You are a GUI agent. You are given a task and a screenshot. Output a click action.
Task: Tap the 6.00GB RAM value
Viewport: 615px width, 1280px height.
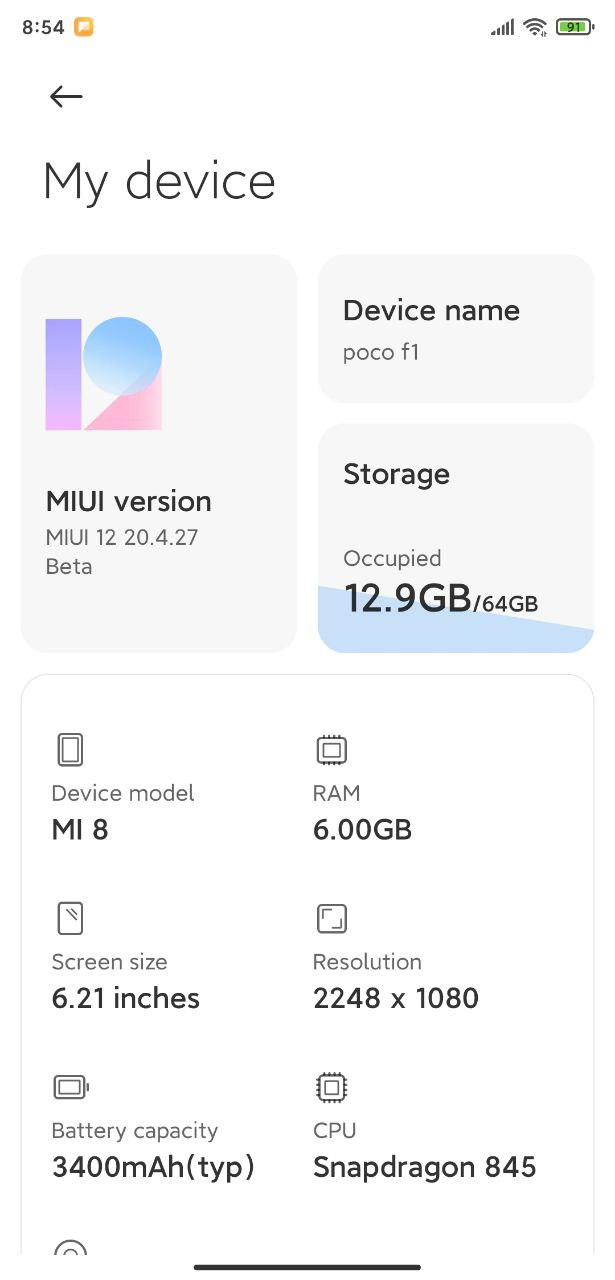362,830
